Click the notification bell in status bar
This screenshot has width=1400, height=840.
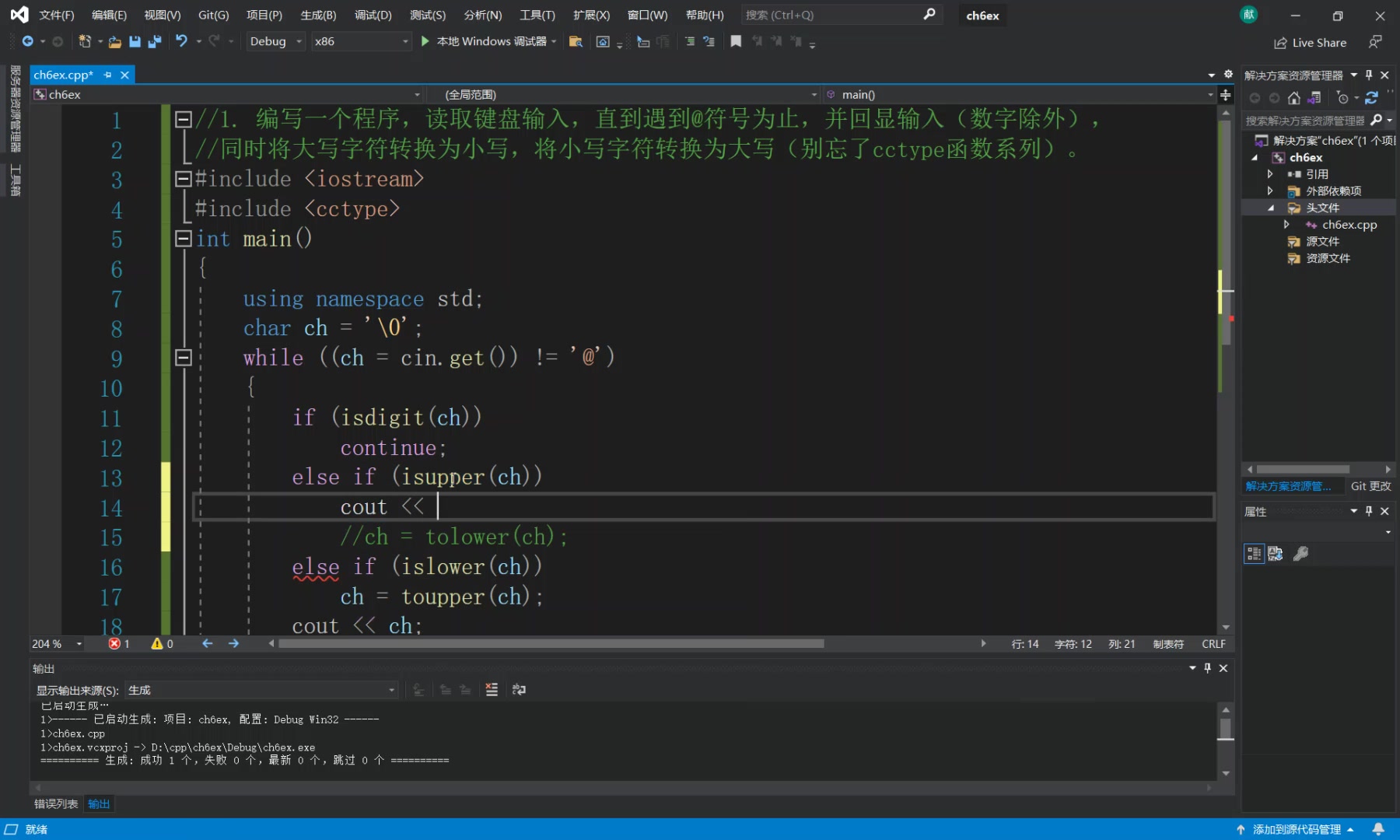click(x=1378, y=829)
